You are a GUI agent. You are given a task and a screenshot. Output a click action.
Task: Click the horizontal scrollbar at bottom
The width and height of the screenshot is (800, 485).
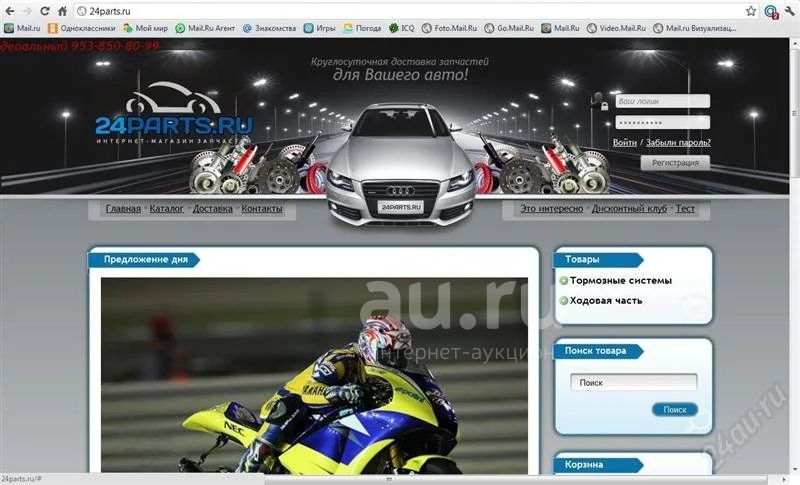pyautogui.click(x=389, y=479)
